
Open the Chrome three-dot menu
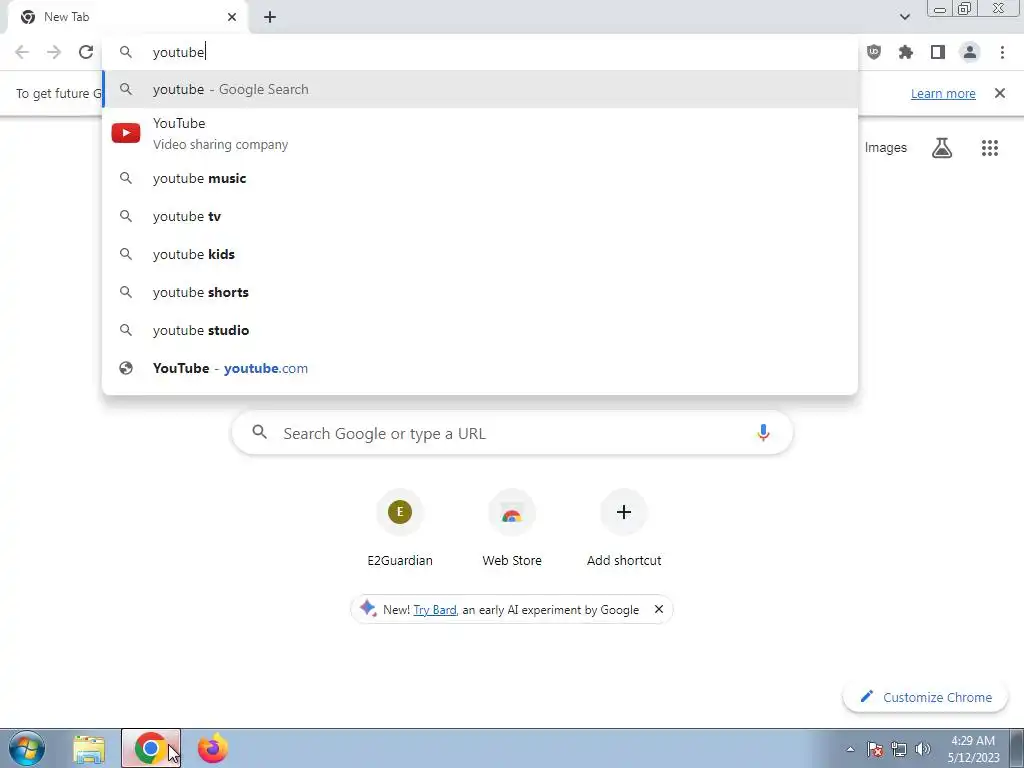point(1002,52)
